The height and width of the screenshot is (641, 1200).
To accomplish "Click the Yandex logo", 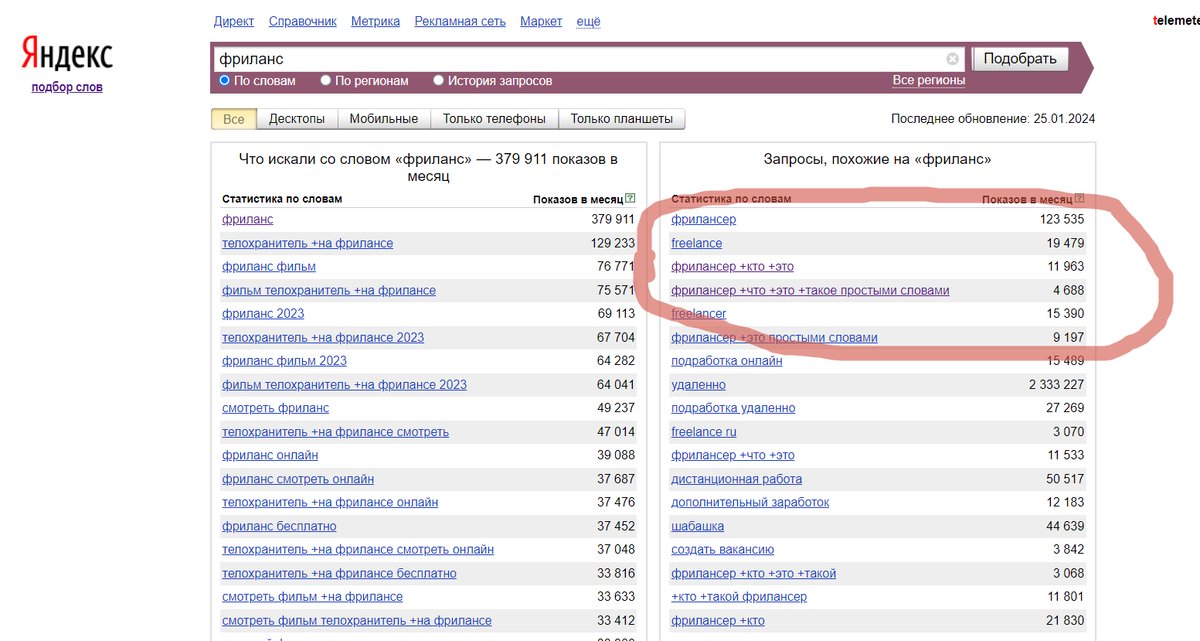I will pos(67,54).
